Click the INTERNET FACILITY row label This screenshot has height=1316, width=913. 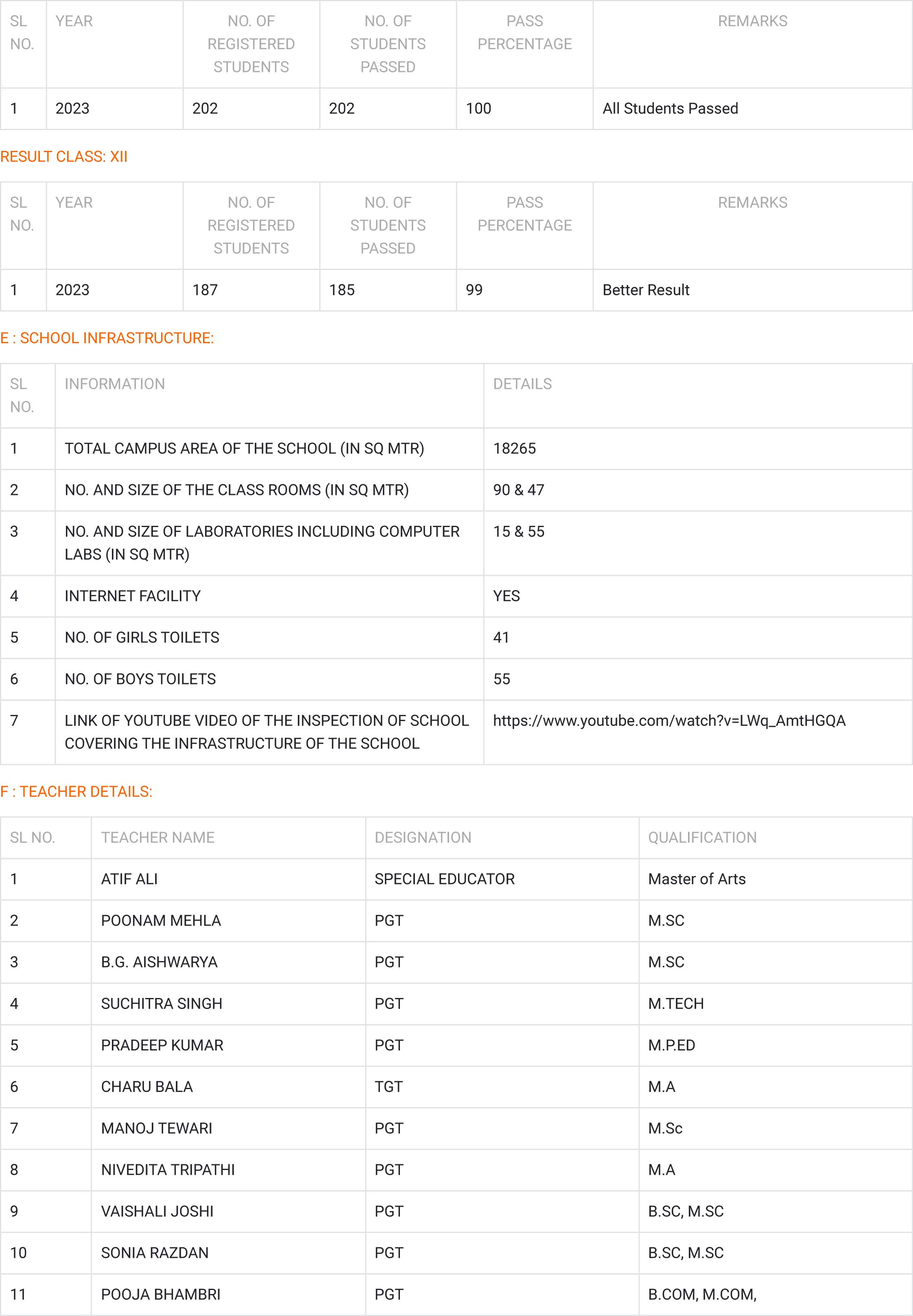pos(133,596)
